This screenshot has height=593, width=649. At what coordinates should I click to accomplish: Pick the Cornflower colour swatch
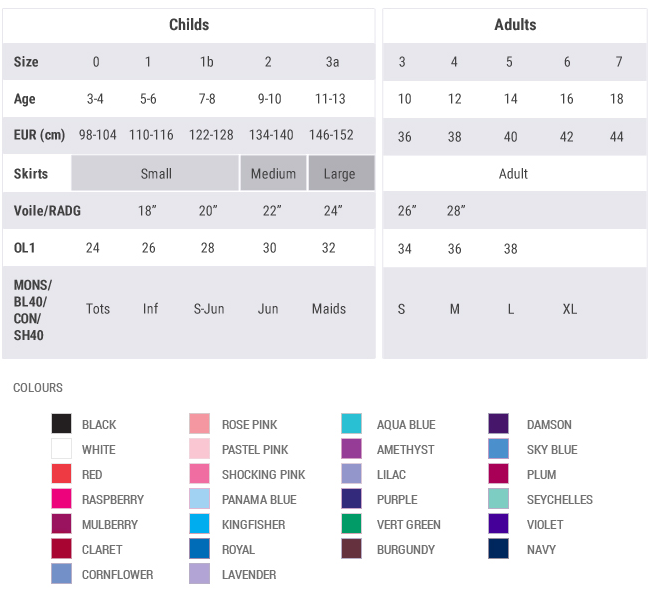click(x=62, y=574)
